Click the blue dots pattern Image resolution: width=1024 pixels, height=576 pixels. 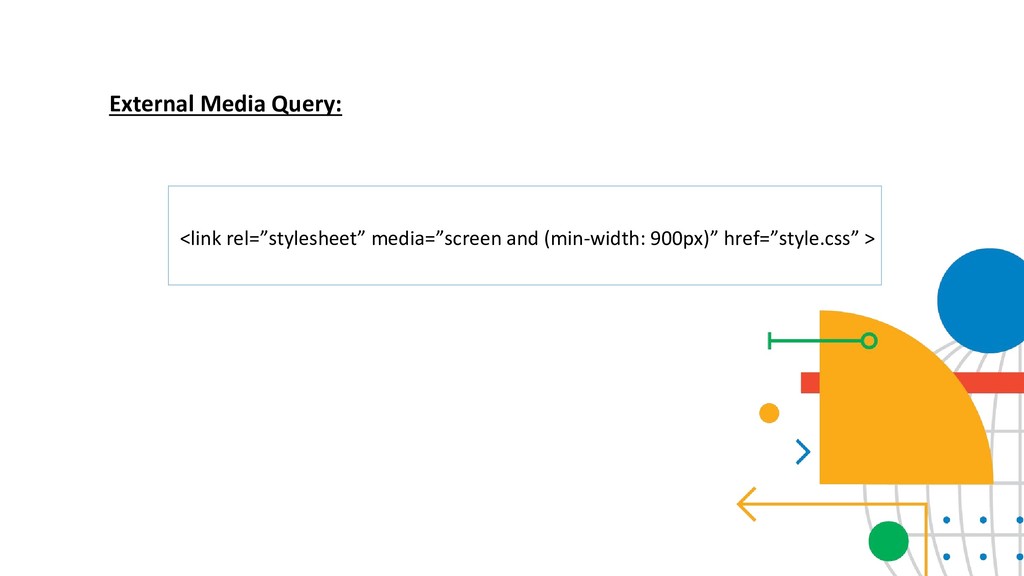tap(983, 539)
